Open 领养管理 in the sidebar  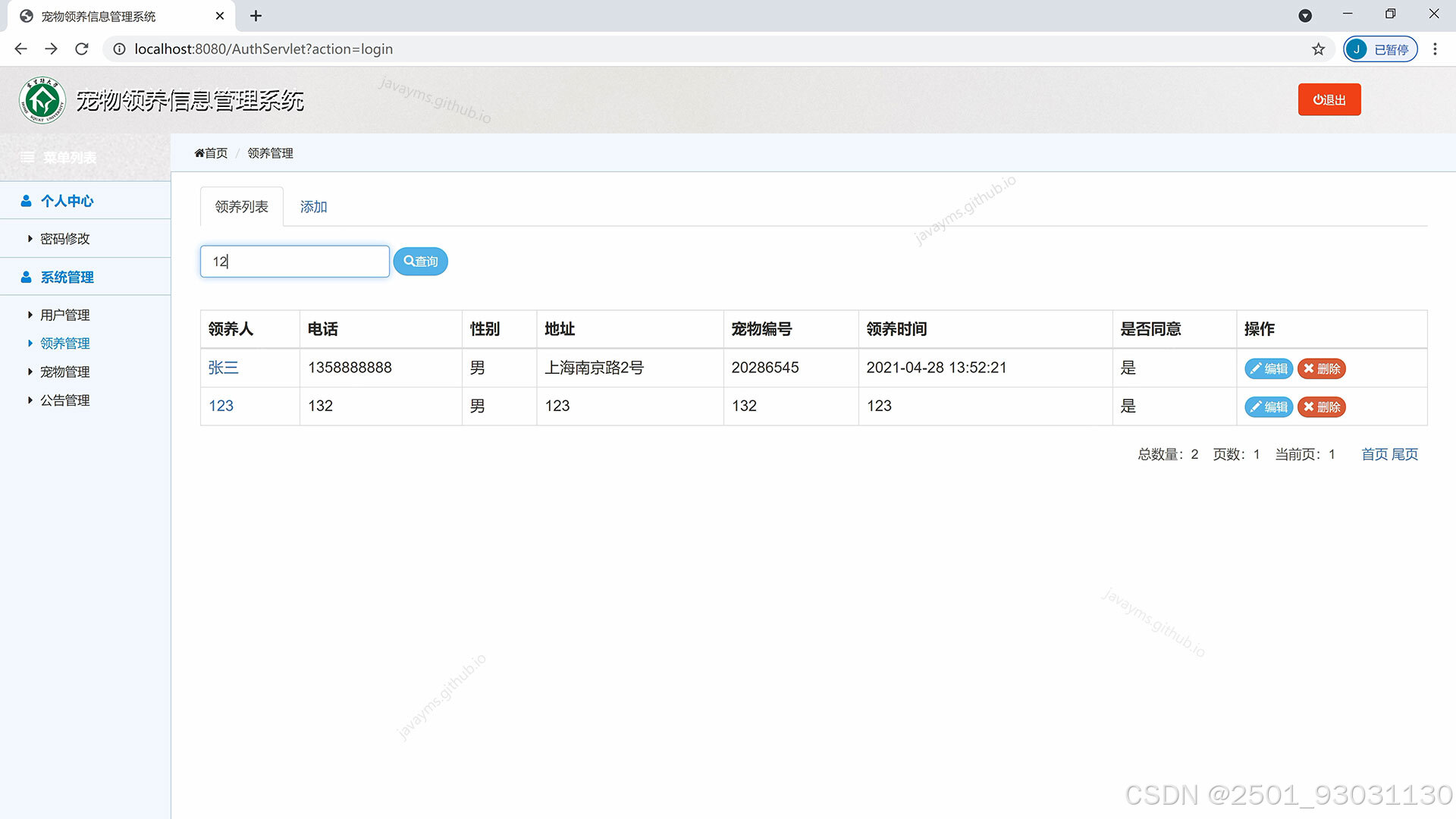pyautogui.click(x=64, y=344)
